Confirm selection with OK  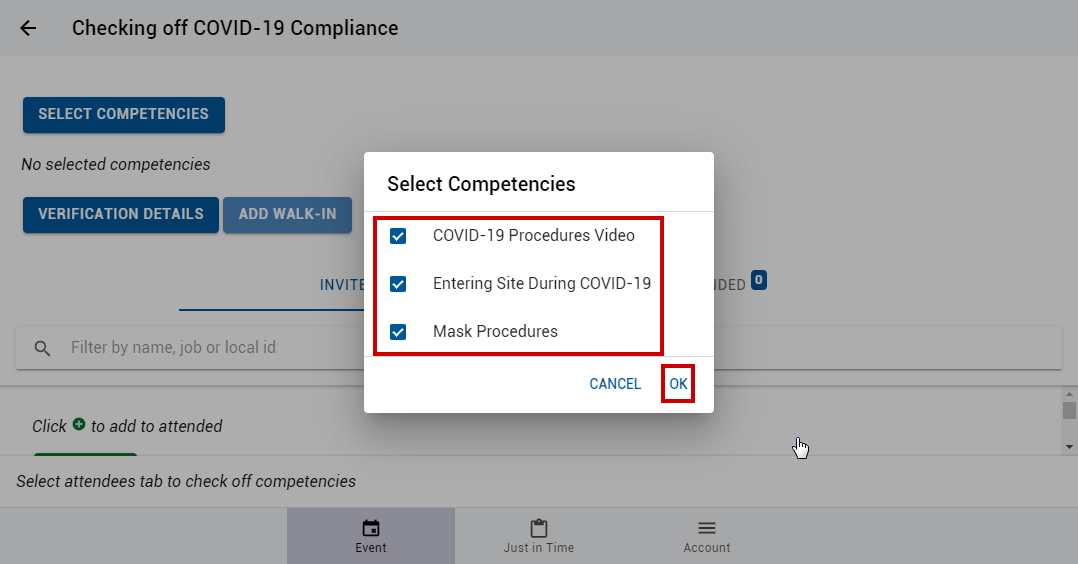(x=679, y=384)
